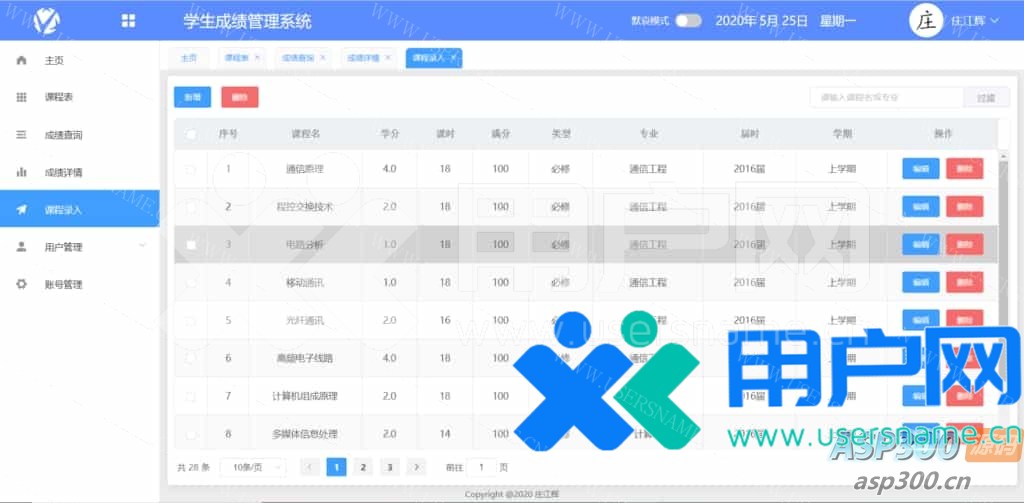Focus the course name search input field
The width and height of the screenshot is (1024, 503).
pyautogui.click(x=885, y=97)
